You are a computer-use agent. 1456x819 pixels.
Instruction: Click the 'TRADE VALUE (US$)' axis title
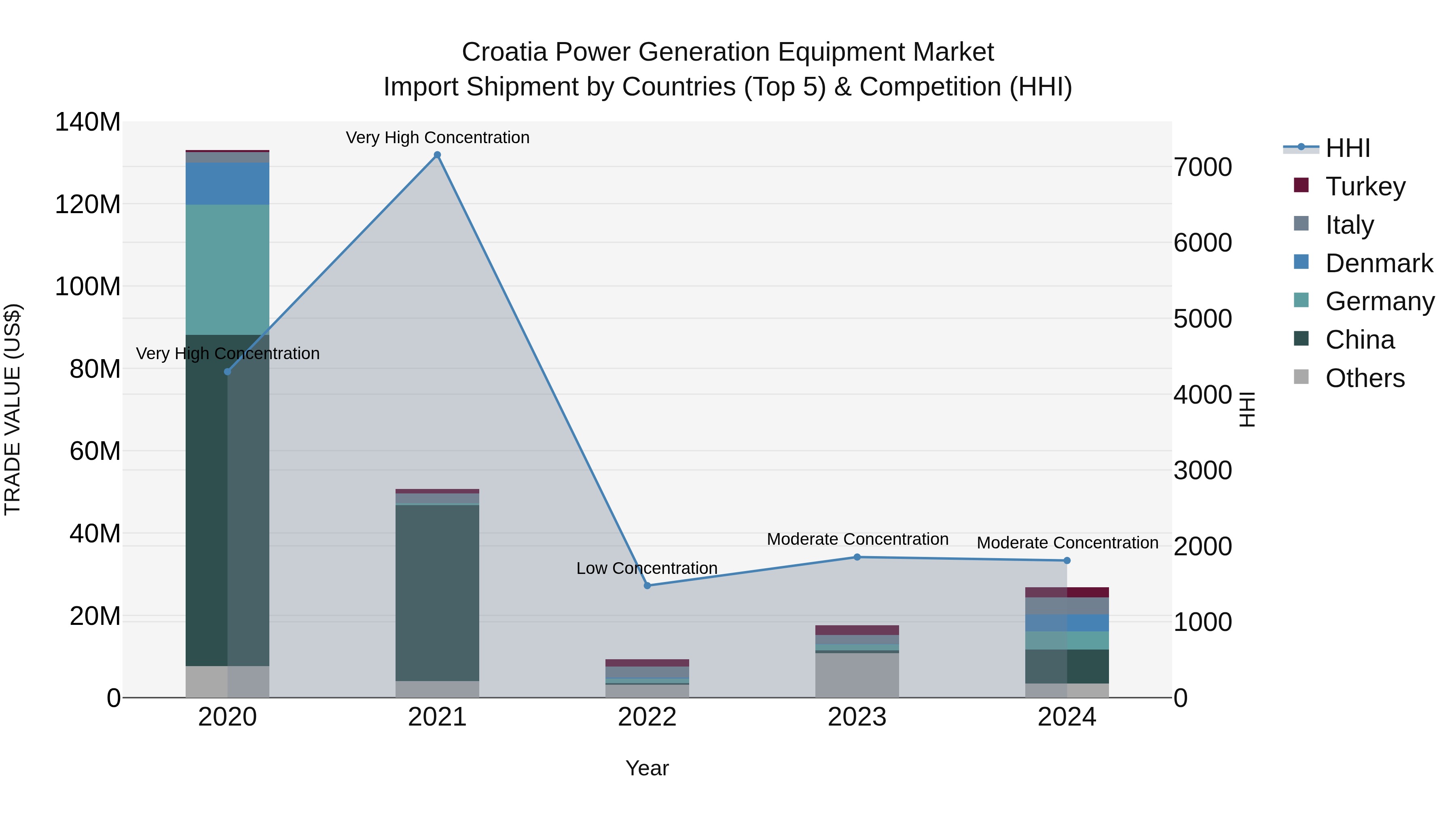click(x=13, y=409)
